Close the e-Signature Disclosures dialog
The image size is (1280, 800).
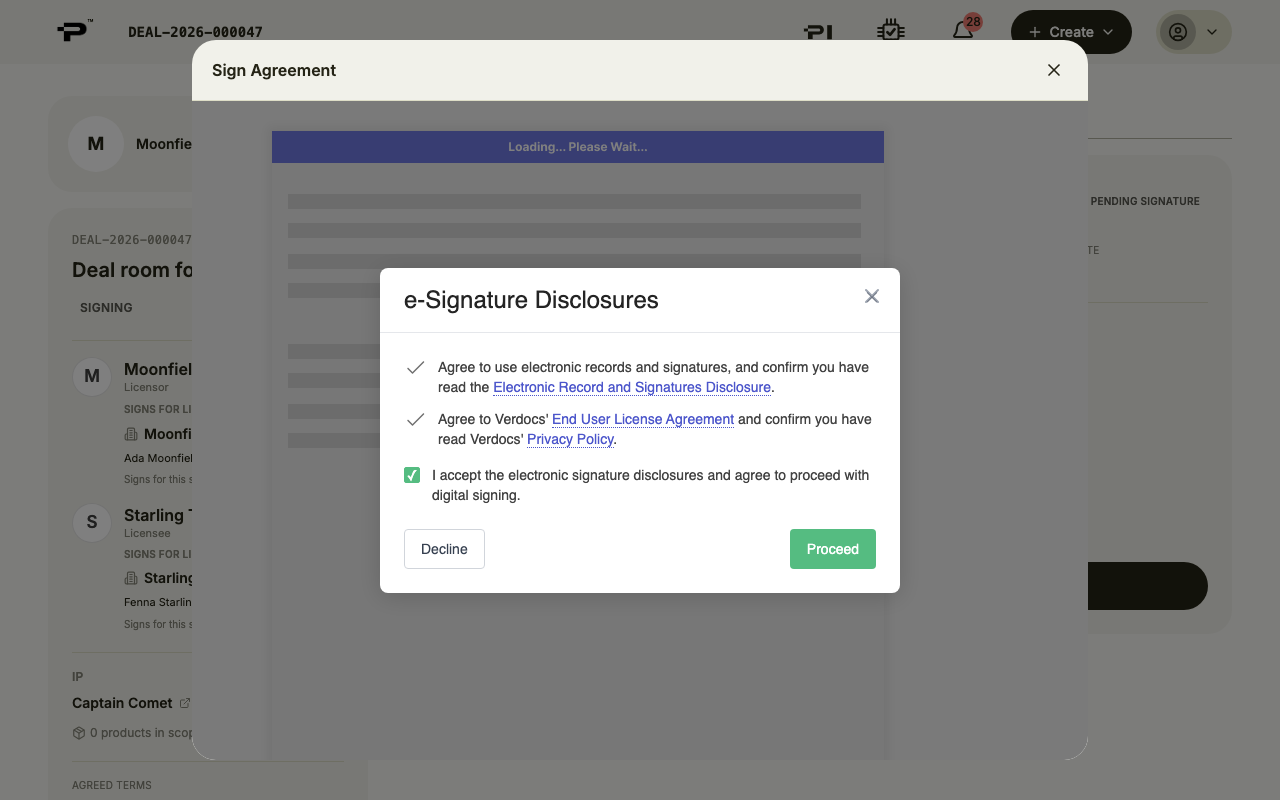(872, 296)
